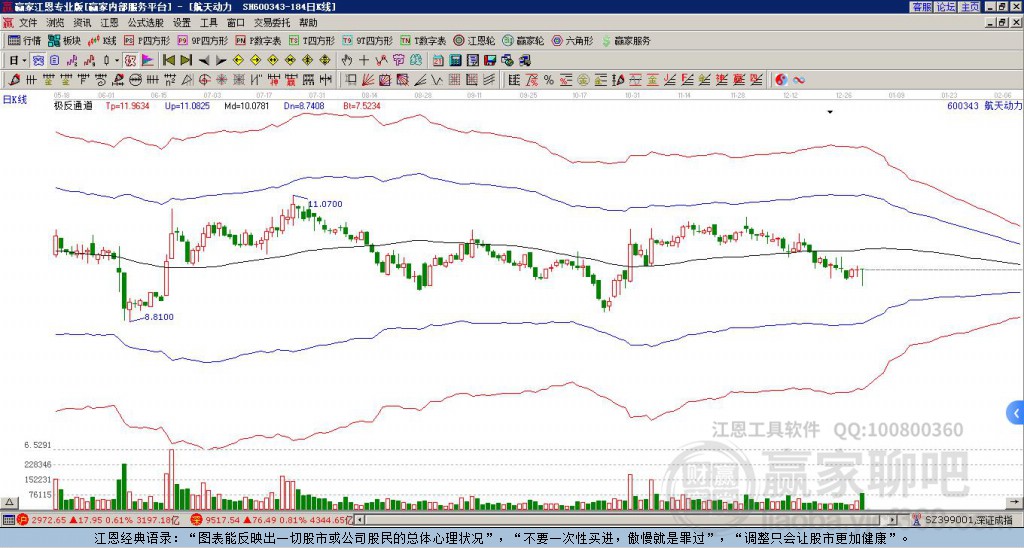This screenshot has width=1024, height=548.
Task: Click the Up=11.0825 indicator value
Action: pos(187,106)
